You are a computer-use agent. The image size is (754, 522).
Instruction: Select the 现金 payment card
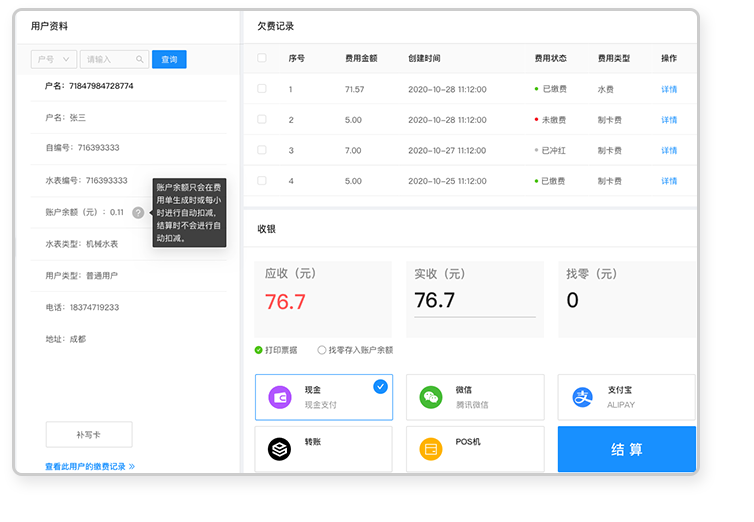coord(324,397)
